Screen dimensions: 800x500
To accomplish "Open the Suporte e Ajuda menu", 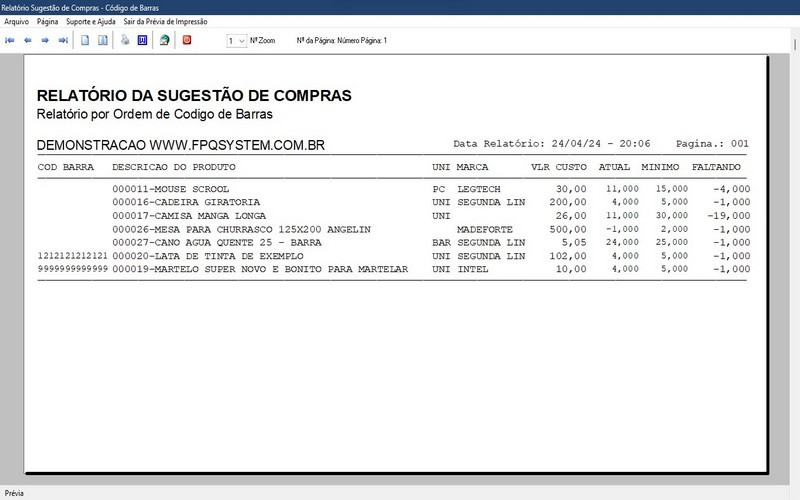I will tap(91, 21).
